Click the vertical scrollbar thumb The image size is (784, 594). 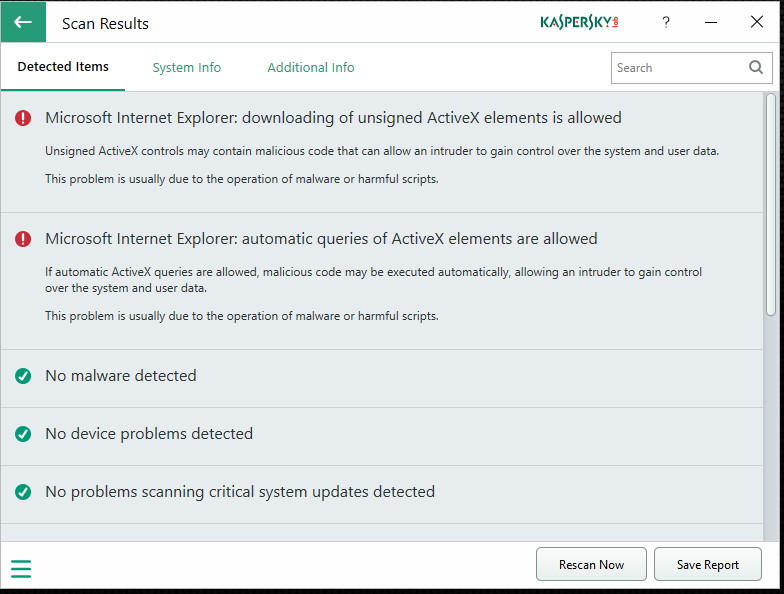coord(771,204)
